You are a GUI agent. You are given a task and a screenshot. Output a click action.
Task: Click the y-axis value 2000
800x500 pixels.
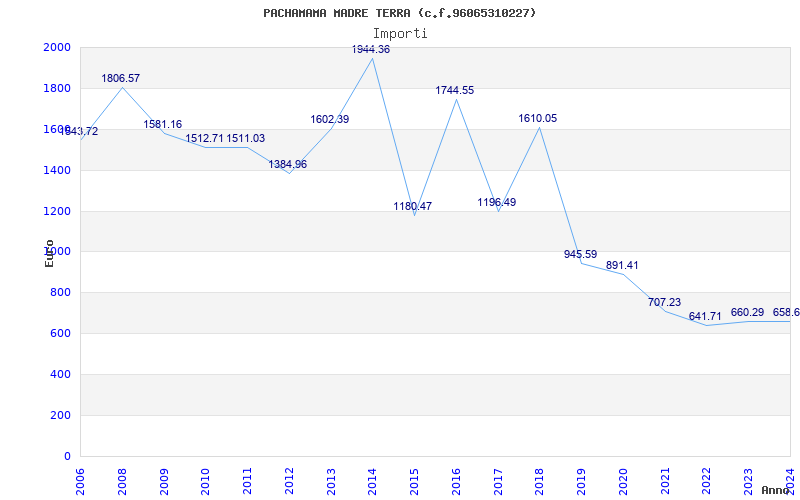[x=57, y=47]
